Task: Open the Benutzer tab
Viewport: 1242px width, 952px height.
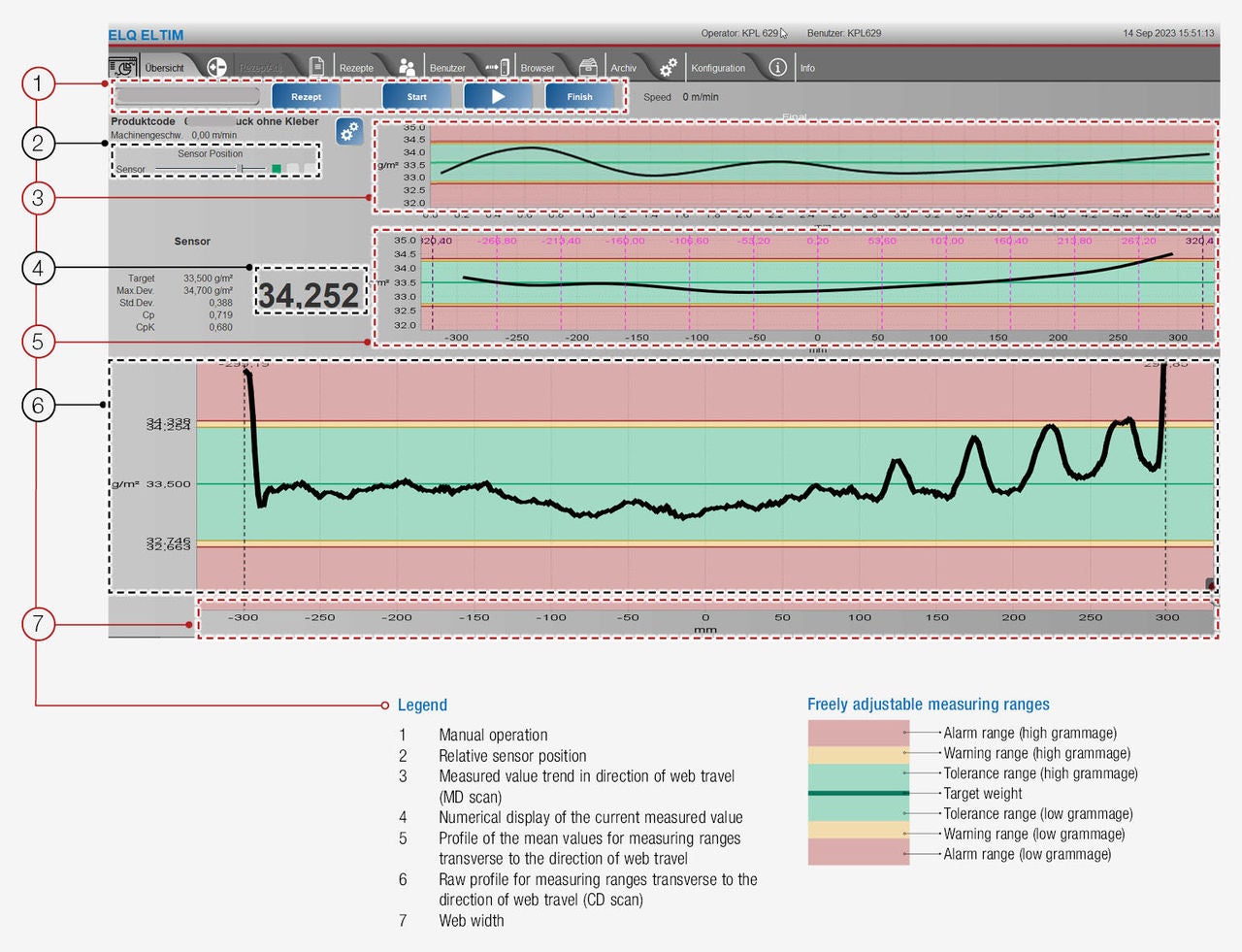Action: pos(447,68)
